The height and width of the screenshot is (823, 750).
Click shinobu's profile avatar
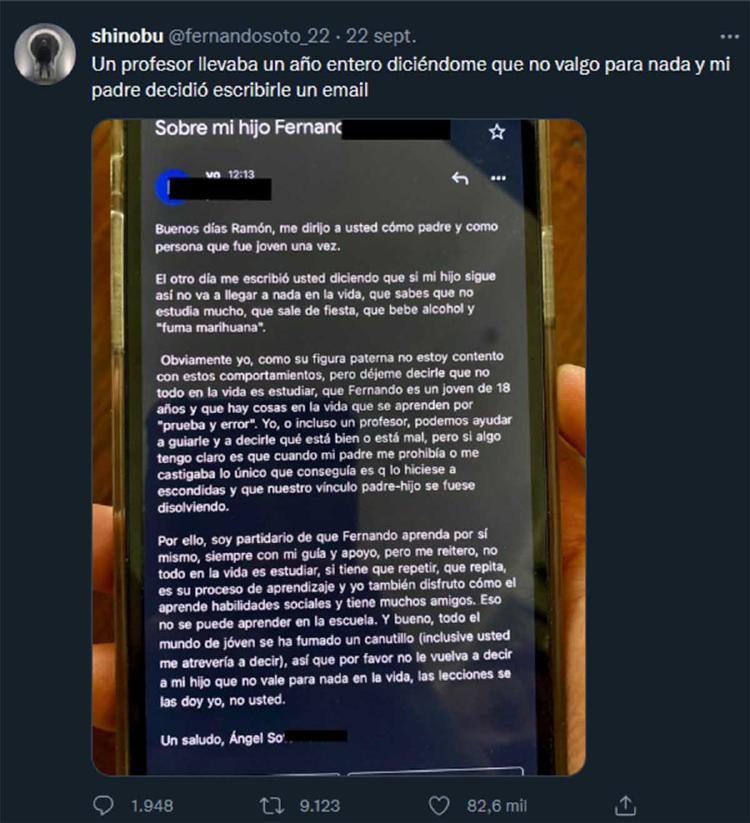(45, 54)
